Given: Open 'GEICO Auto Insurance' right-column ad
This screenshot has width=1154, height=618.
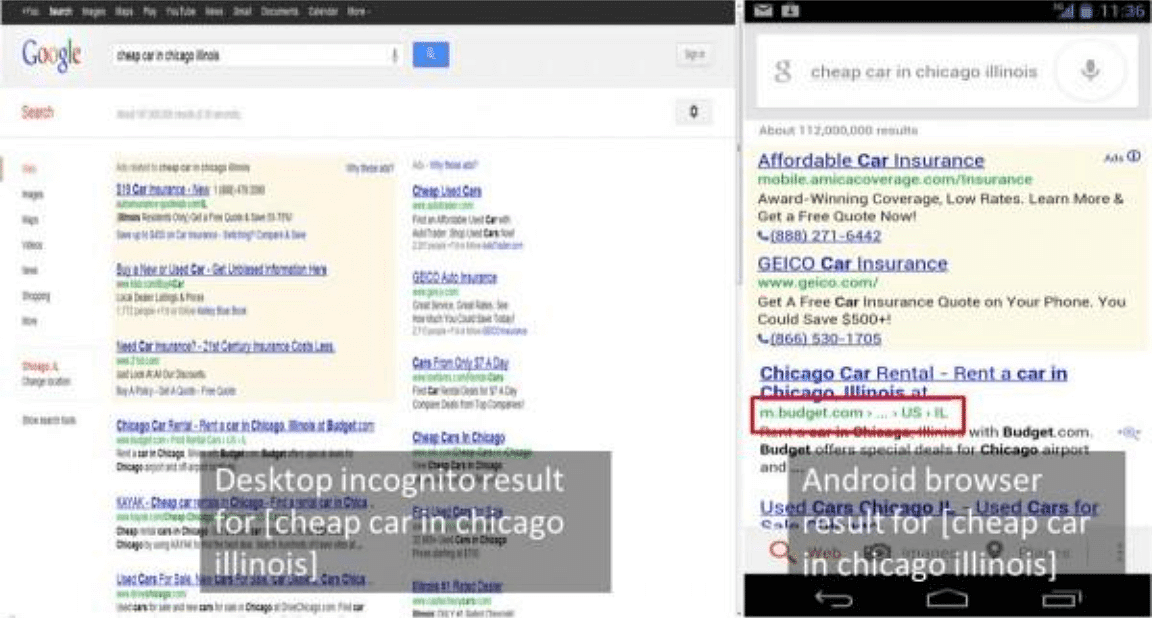Looking at the screenshot, I should coord(455,277).
